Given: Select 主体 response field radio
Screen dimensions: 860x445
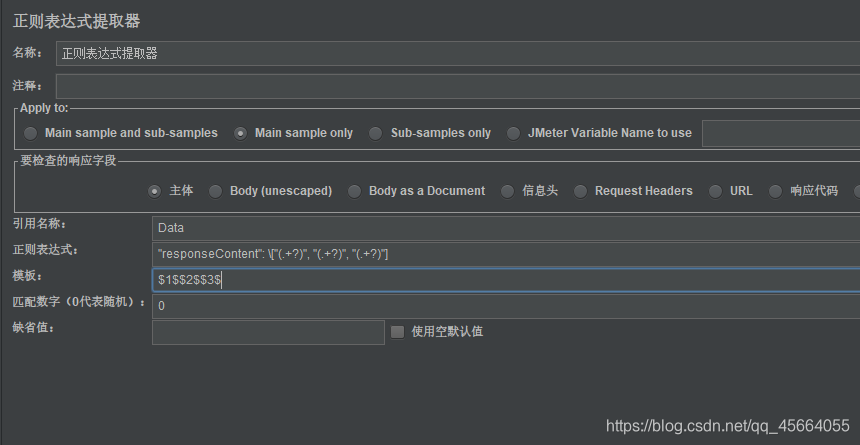Looking at the screenshot, I should pyautogui.click(x=155, y=191).
